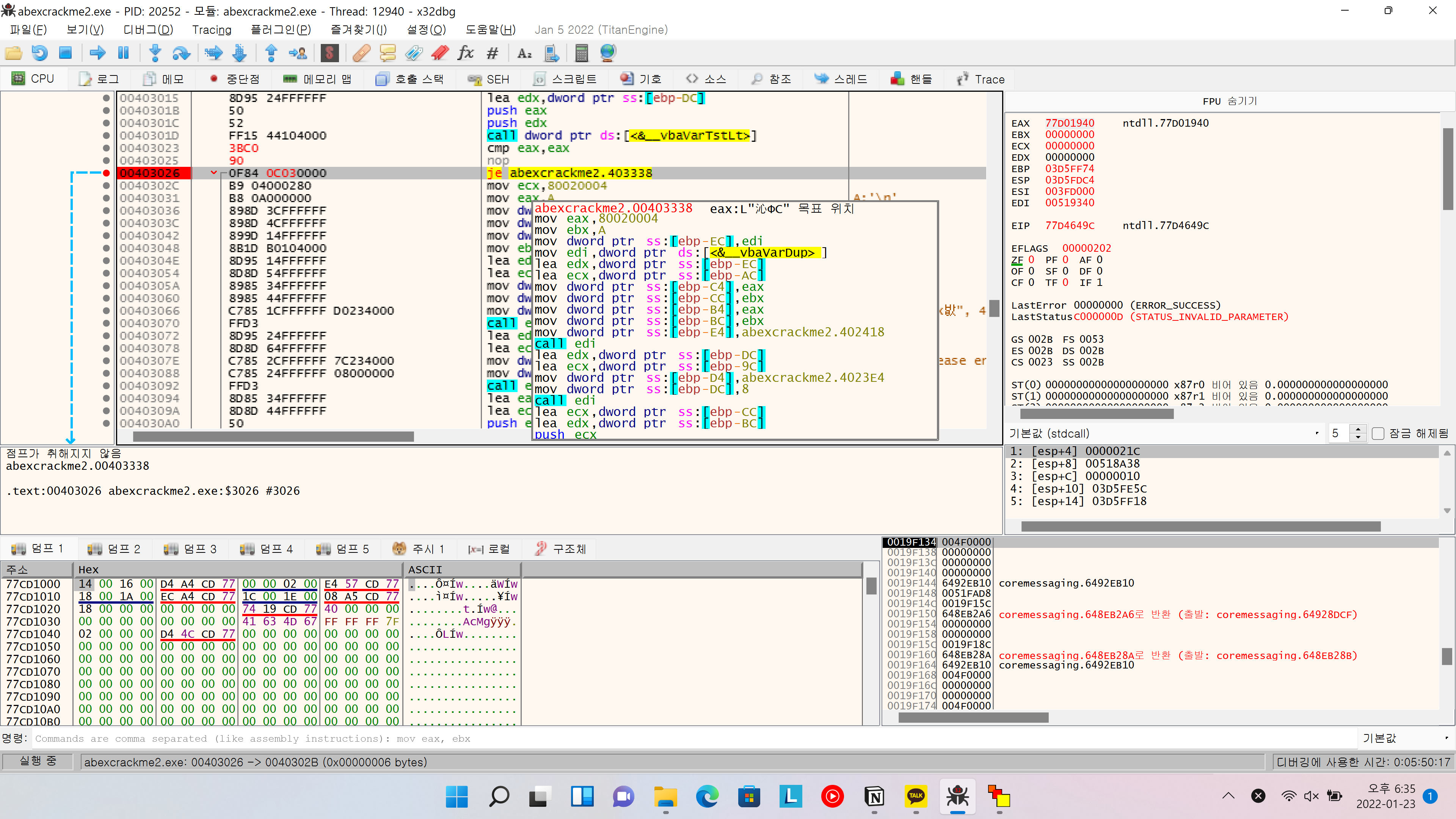This screenshot has width=1456, height=819.
Task: Open the Comments speech bubble icon
Action: tap(388, 53)
